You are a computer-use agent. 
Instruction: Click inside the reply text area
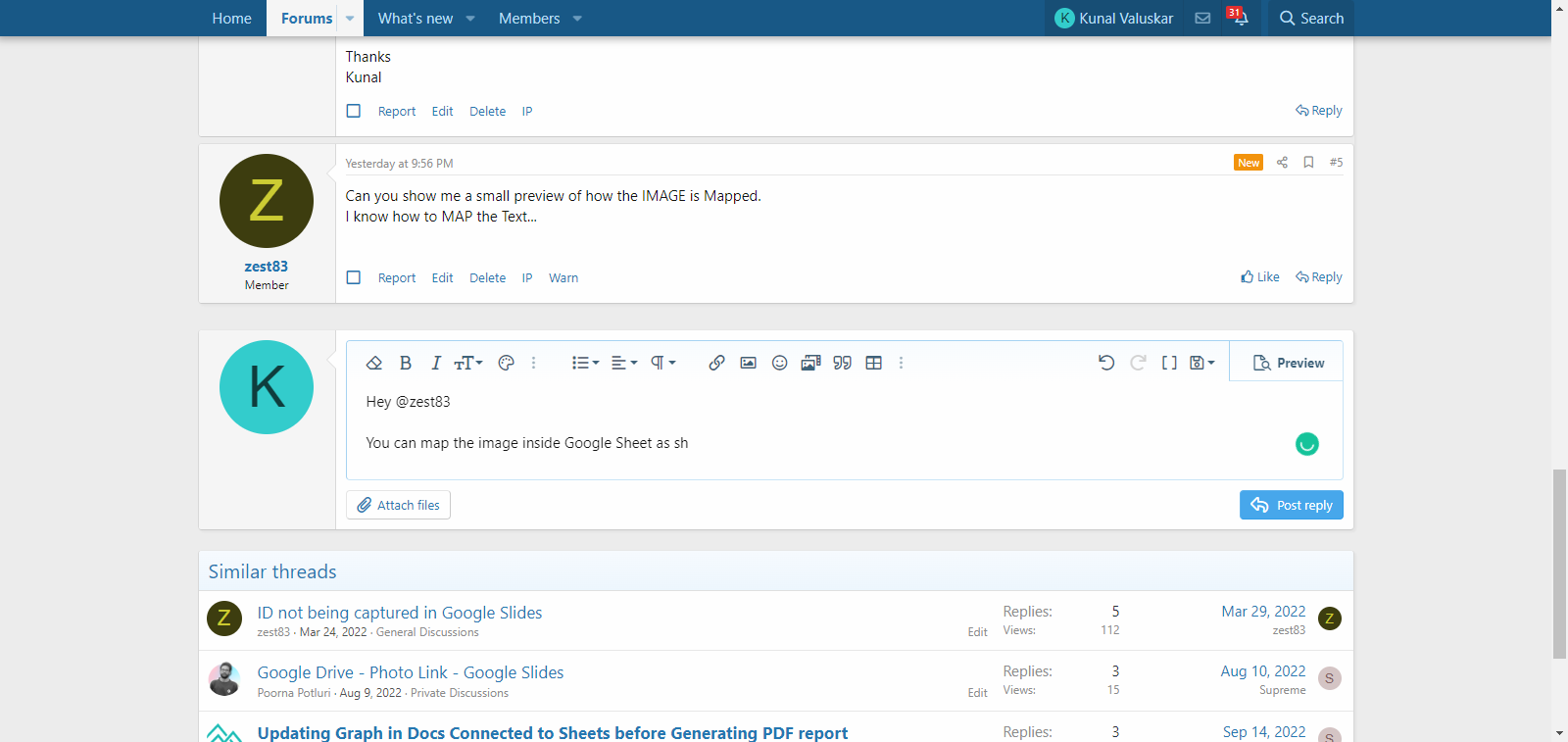pos(844,429)
